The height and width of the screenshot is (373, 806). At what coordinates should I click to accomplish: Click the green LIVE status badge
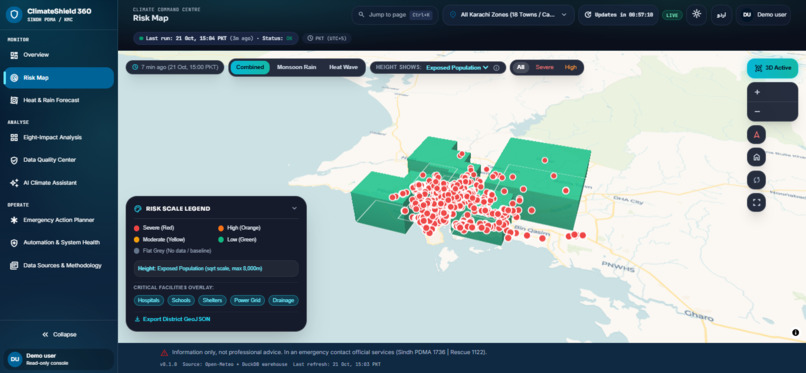672,15
